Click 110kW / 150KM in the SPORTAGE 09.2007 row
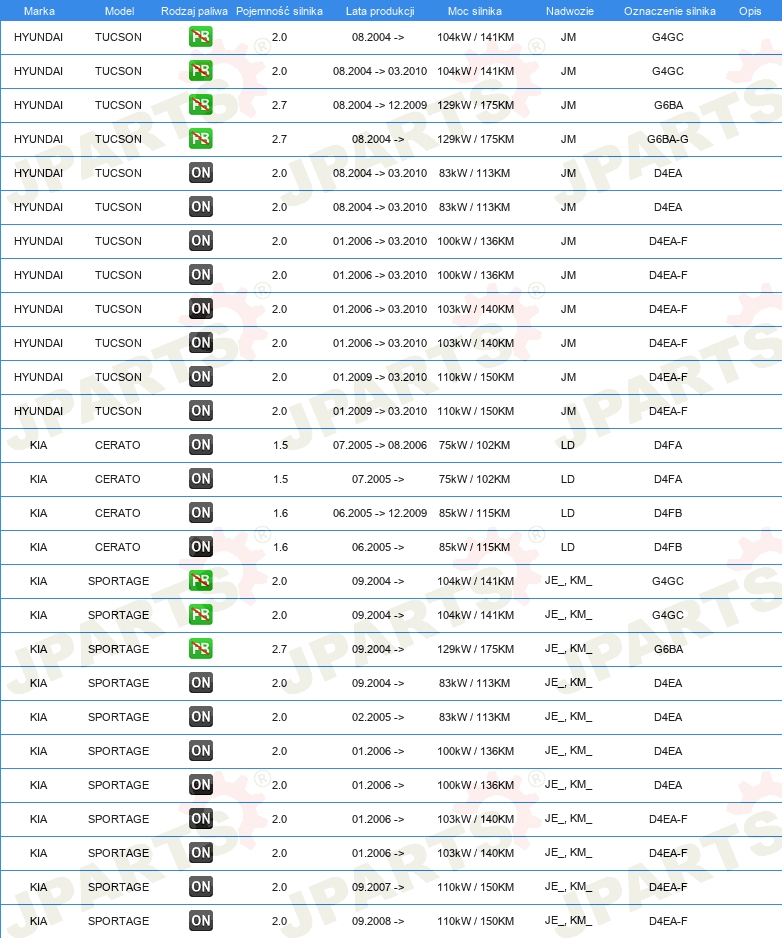The height and width of the screenshot is (938, 782). [x=475, y=887]
